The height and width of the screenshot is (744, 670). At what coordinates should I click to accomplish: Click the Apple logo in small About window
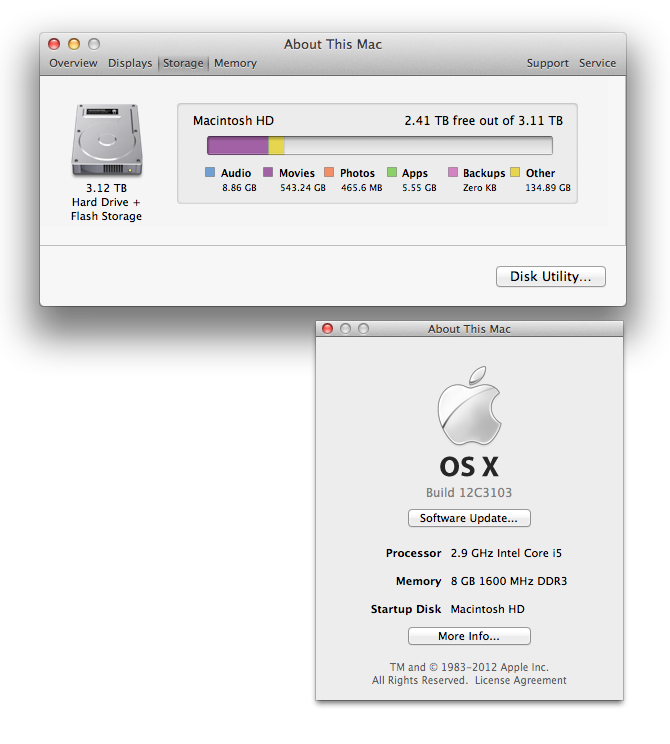click(x=469, y=405)
